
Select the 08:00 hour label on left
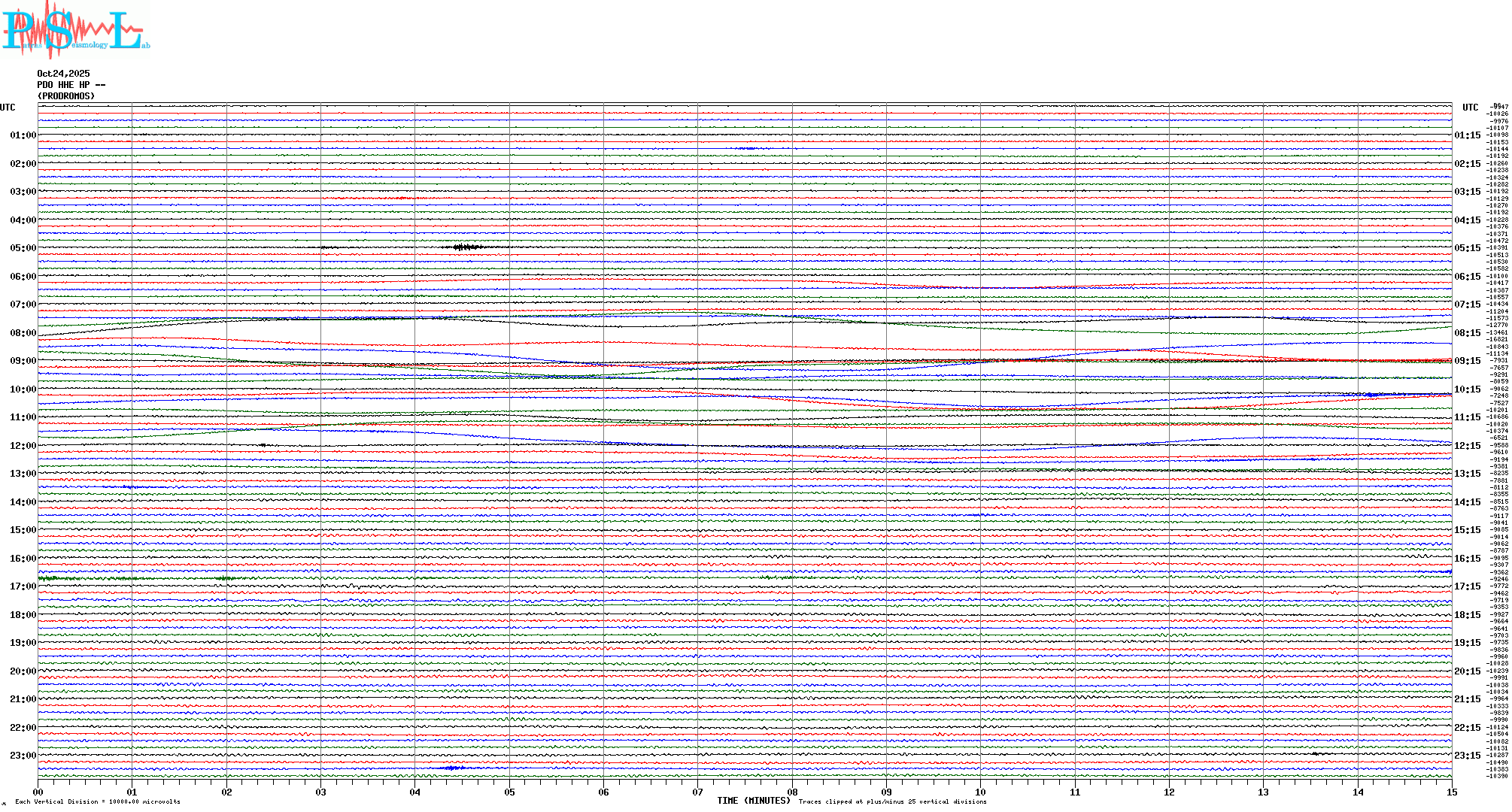23,333
